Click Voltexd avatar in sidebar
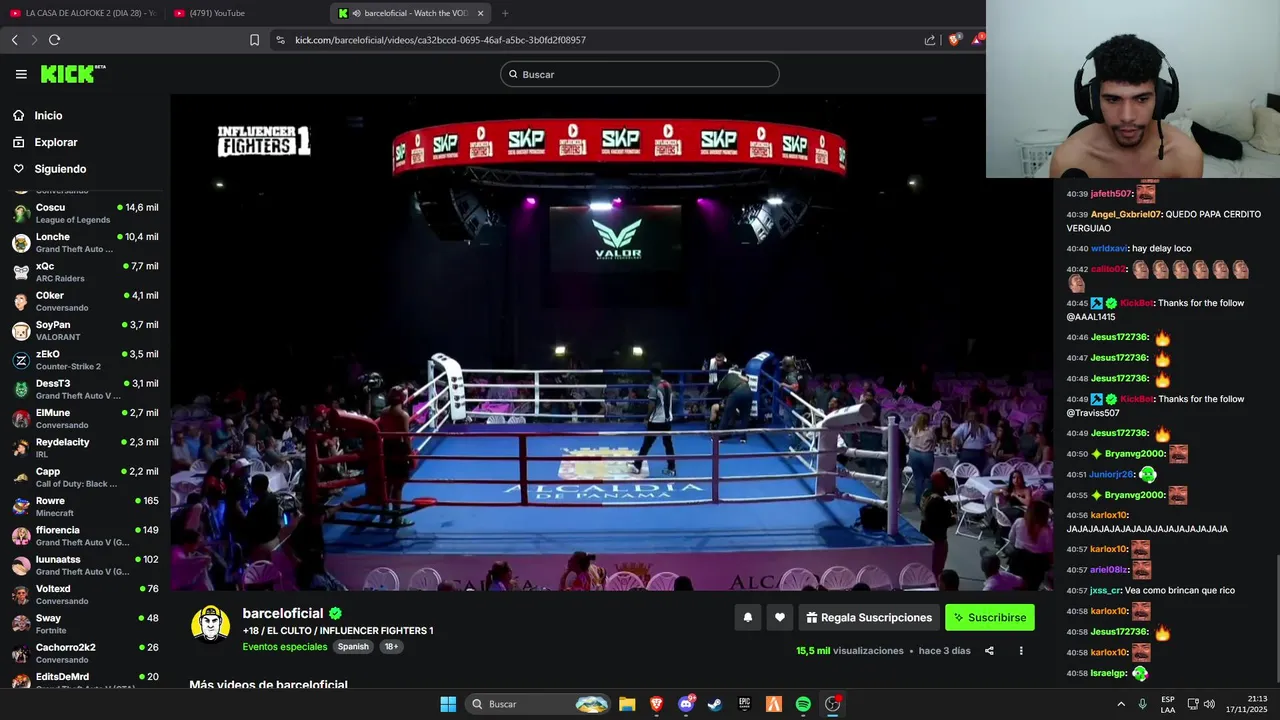The width and height of the screenshot is (1280, 720). 21,595
